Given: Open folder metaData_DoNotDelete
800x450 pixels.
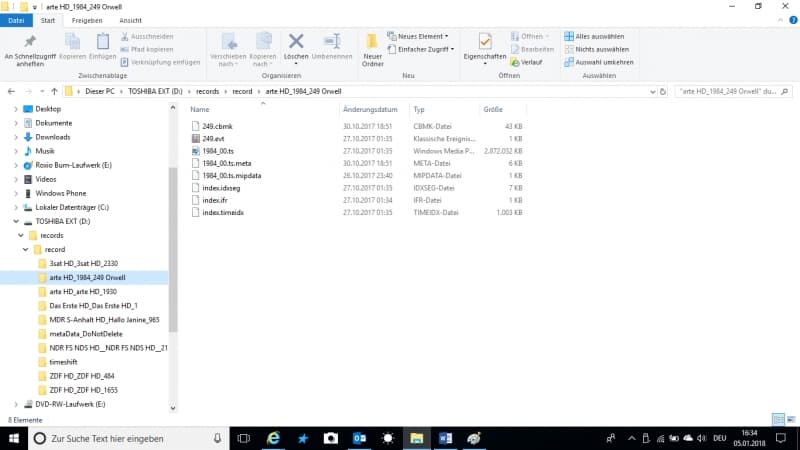Looking at the screenshot, I should point(86,334).
